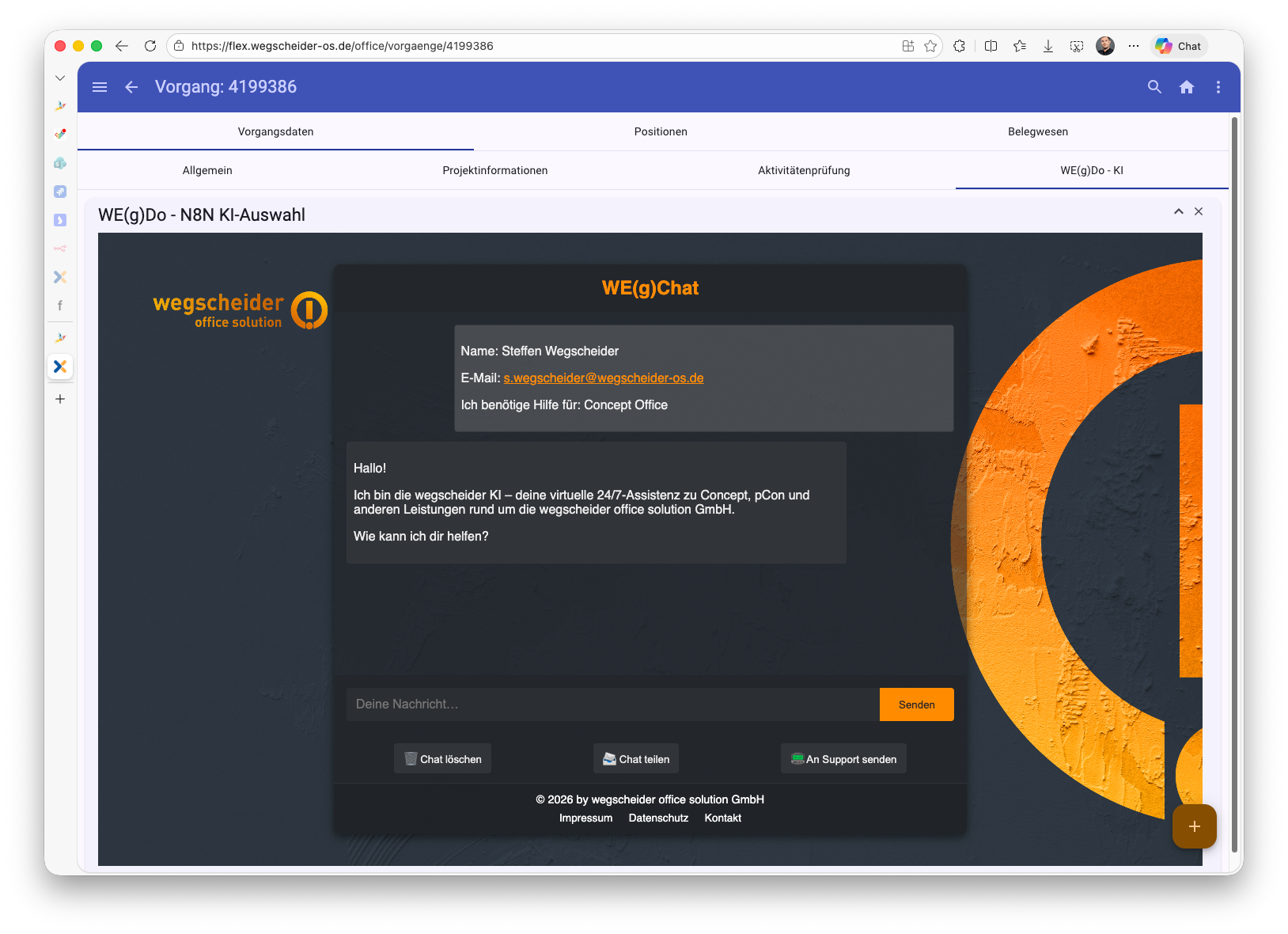
Task: Focus the Deine Nachricht input field
Action: click(612, 704)
